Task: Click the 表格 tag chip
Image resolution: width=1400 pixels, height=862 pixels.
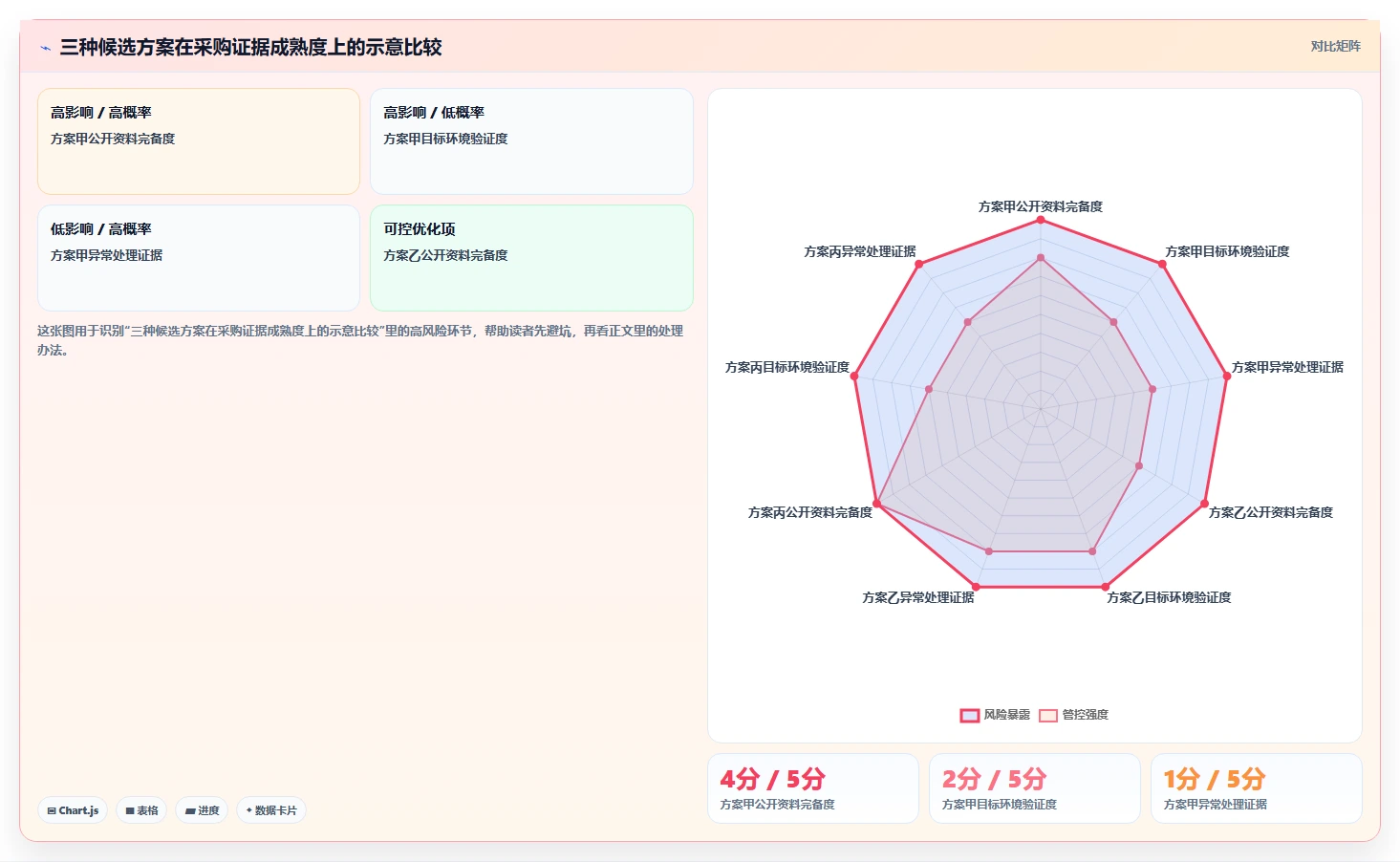Action: point(141,810)
